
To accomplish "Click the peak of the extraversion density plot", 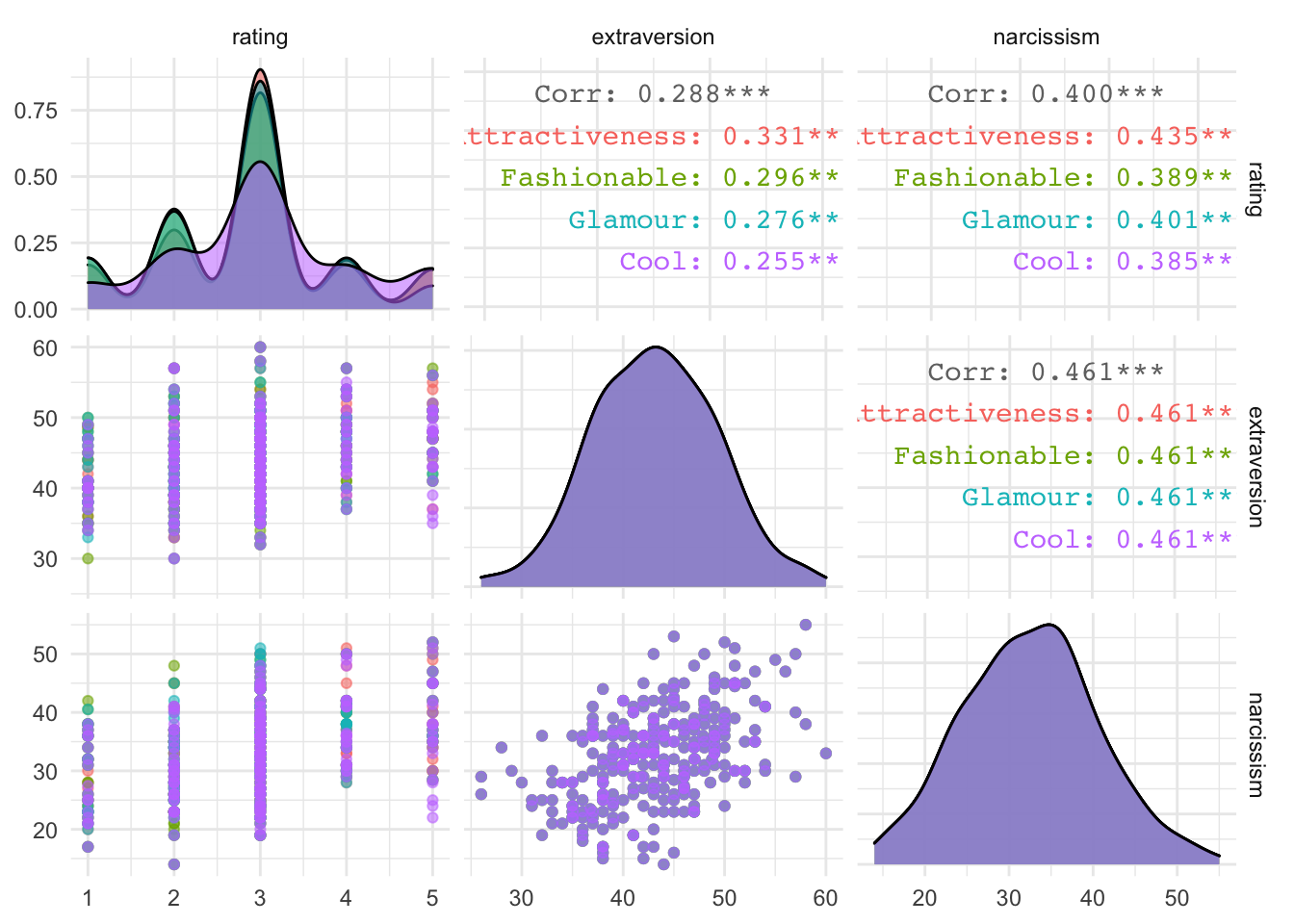I will click(x=655, y=346).
